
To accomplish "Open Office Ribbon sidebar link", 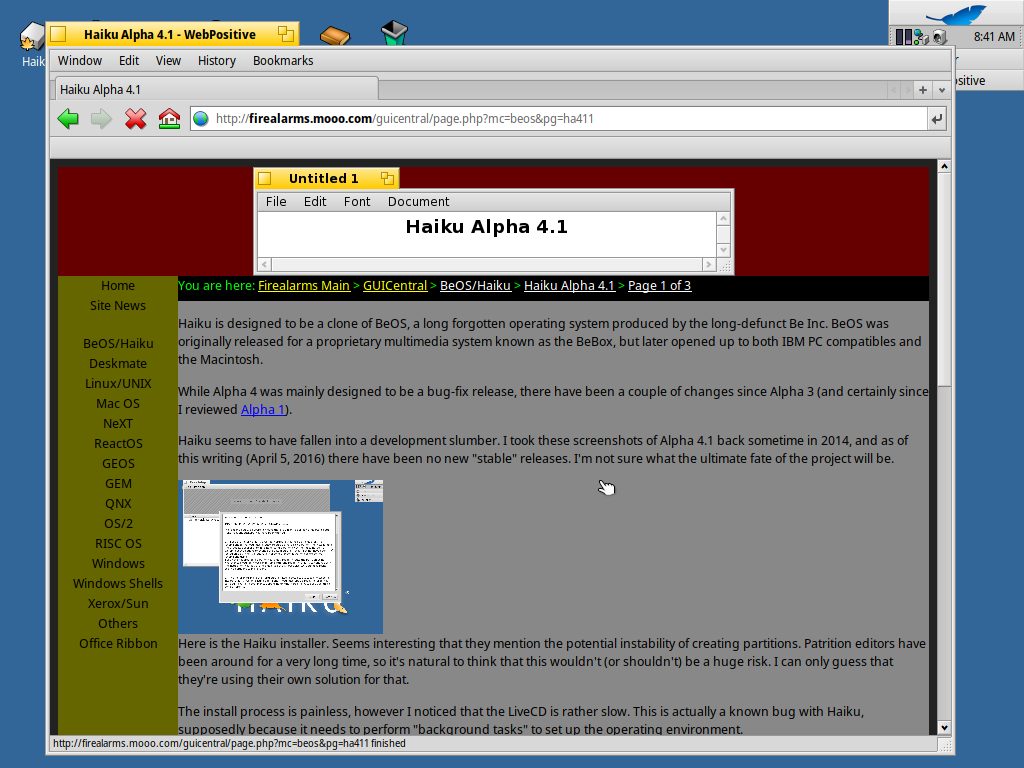I will [x=118, y=644].
